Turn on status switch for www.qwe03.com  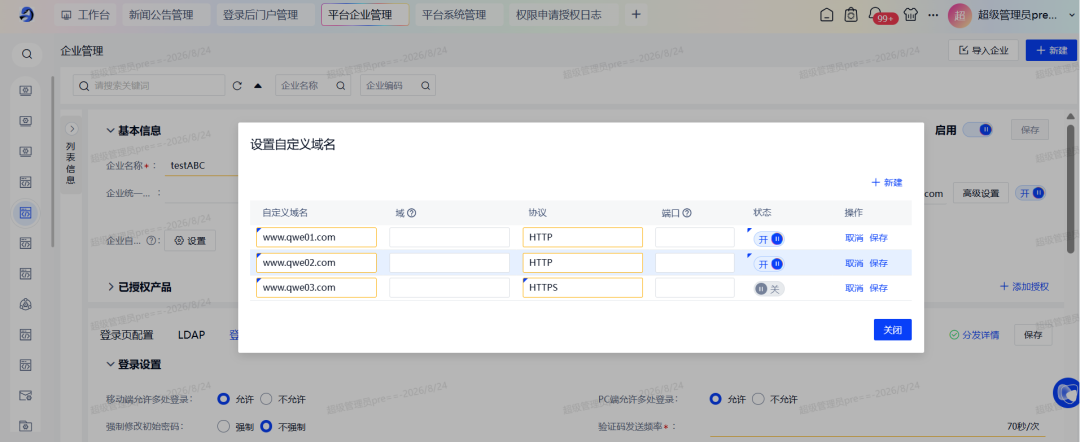click(x=769, y=289)
